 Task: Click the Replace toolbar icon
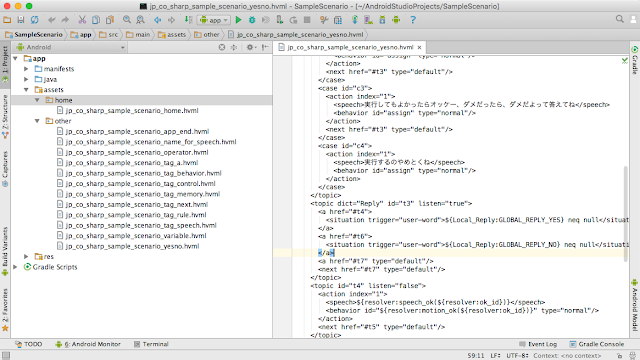pos(140,20)
